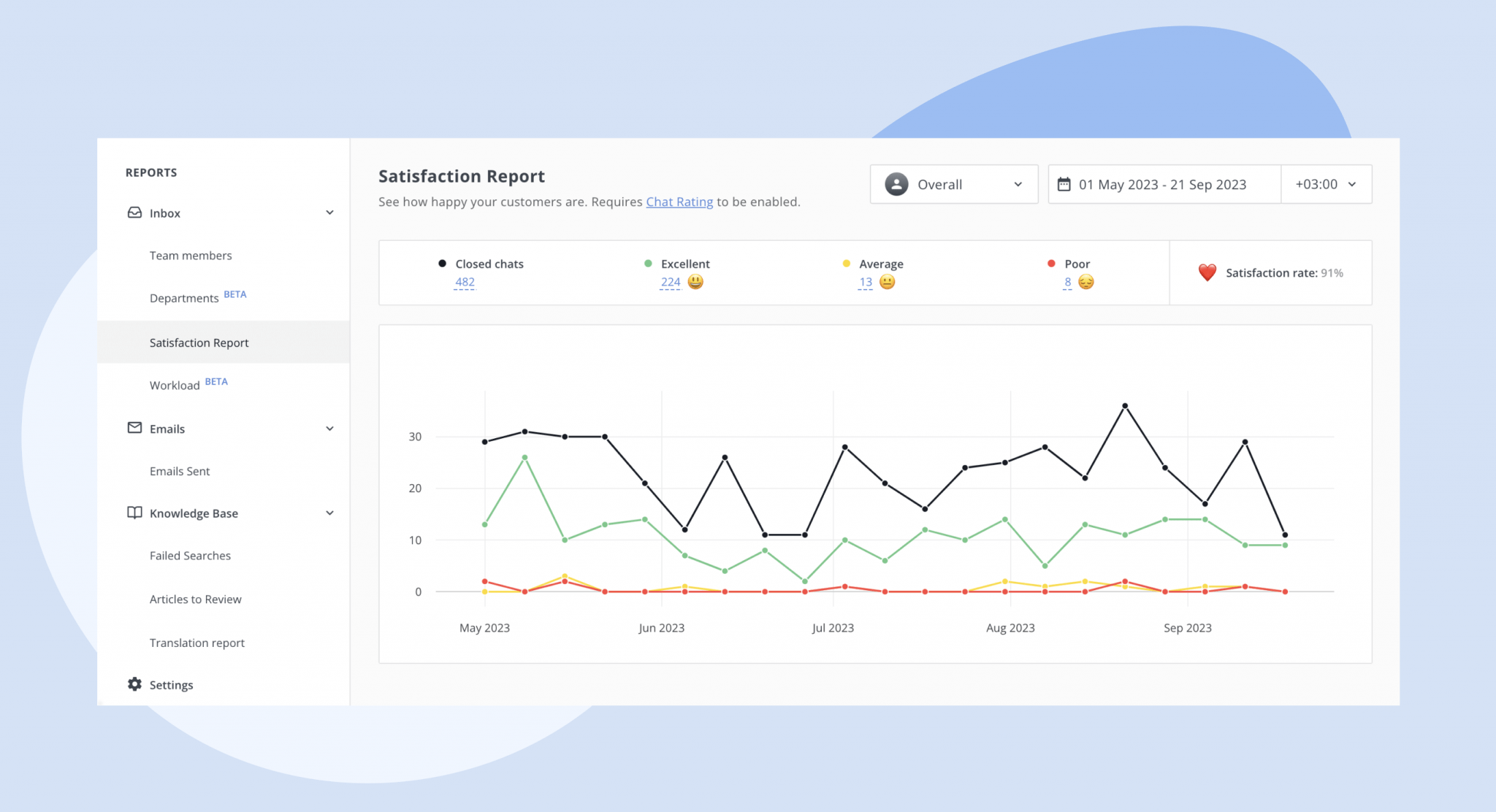Click the avatar icon in the Overall selector

[896, 184]
